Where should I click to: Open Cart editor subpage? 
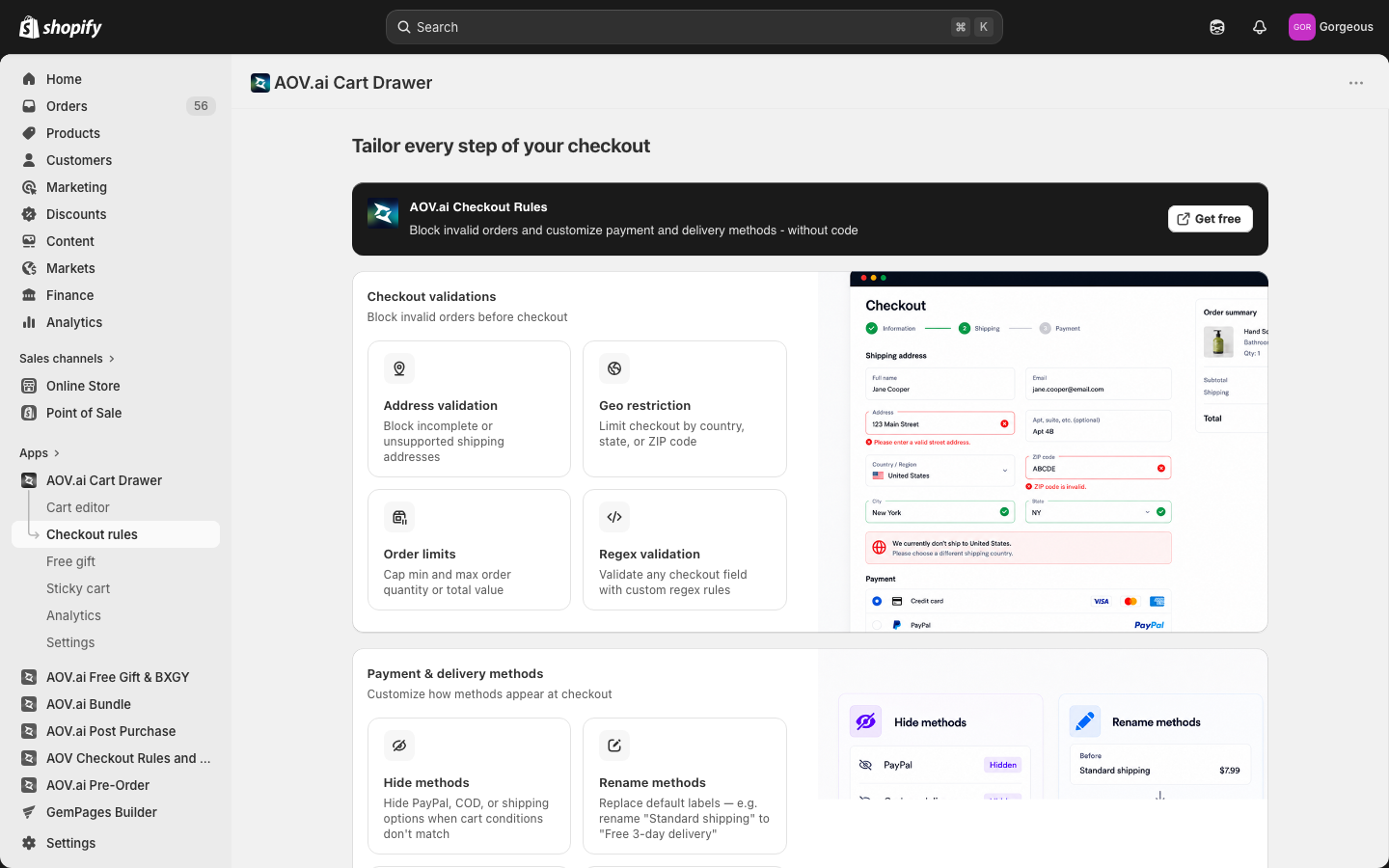pyautogui.click(x=116, y=507)
